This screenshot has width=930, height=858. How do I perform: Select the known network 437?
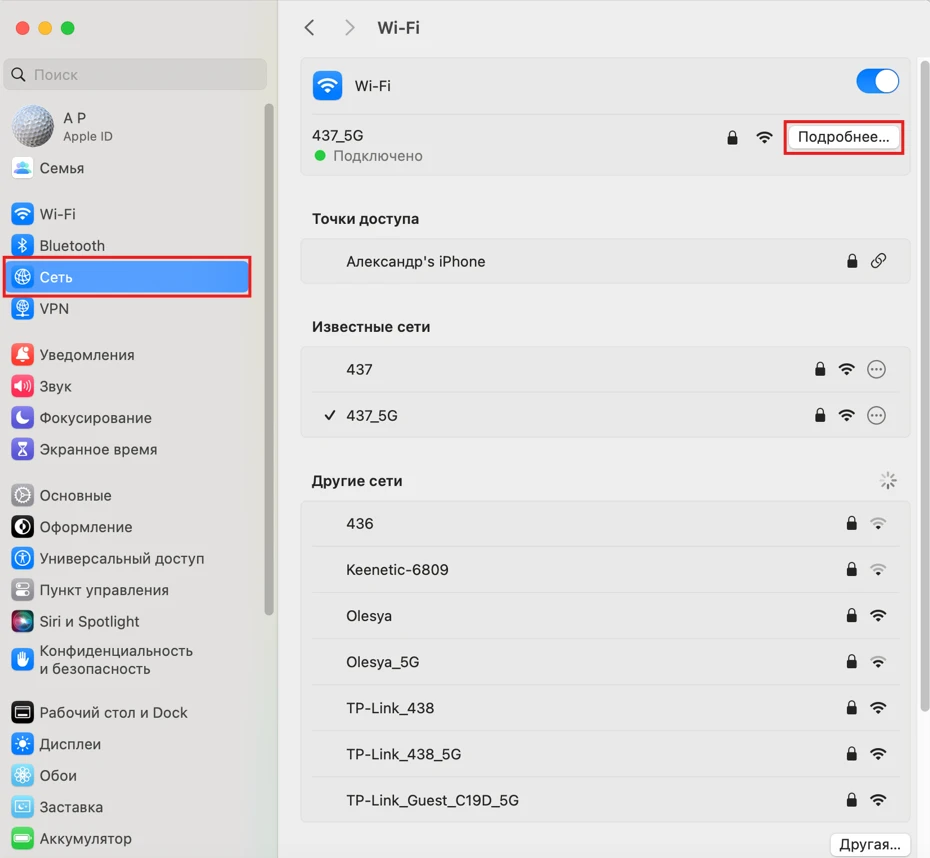coord(605,369)
